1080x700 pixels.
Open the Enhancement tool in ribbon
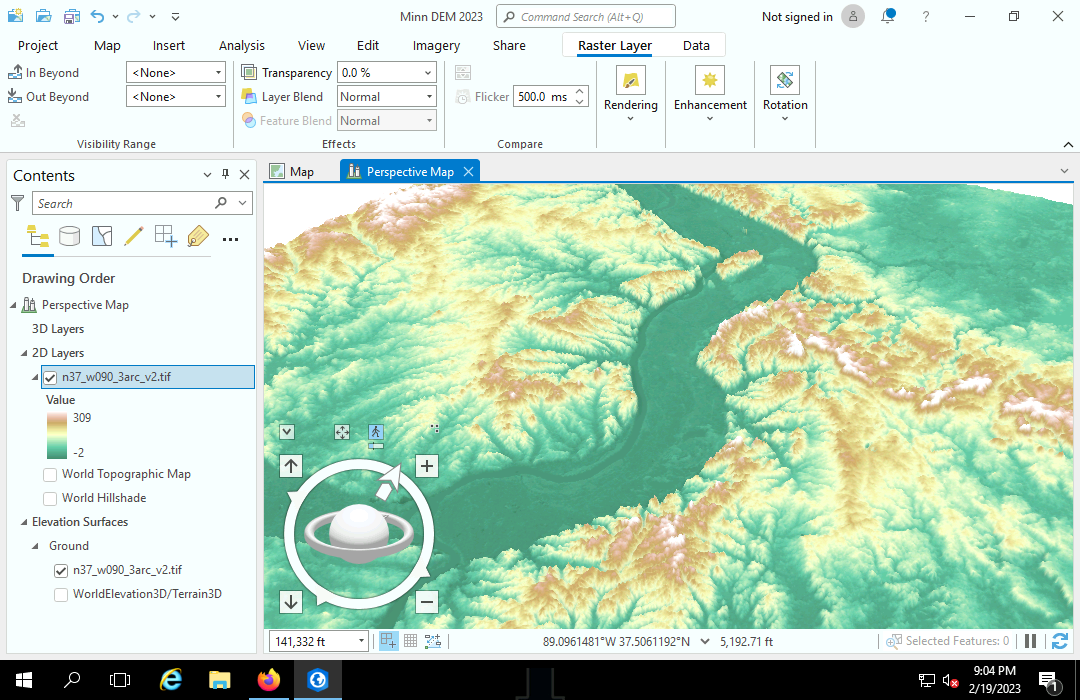click(710, 81)
